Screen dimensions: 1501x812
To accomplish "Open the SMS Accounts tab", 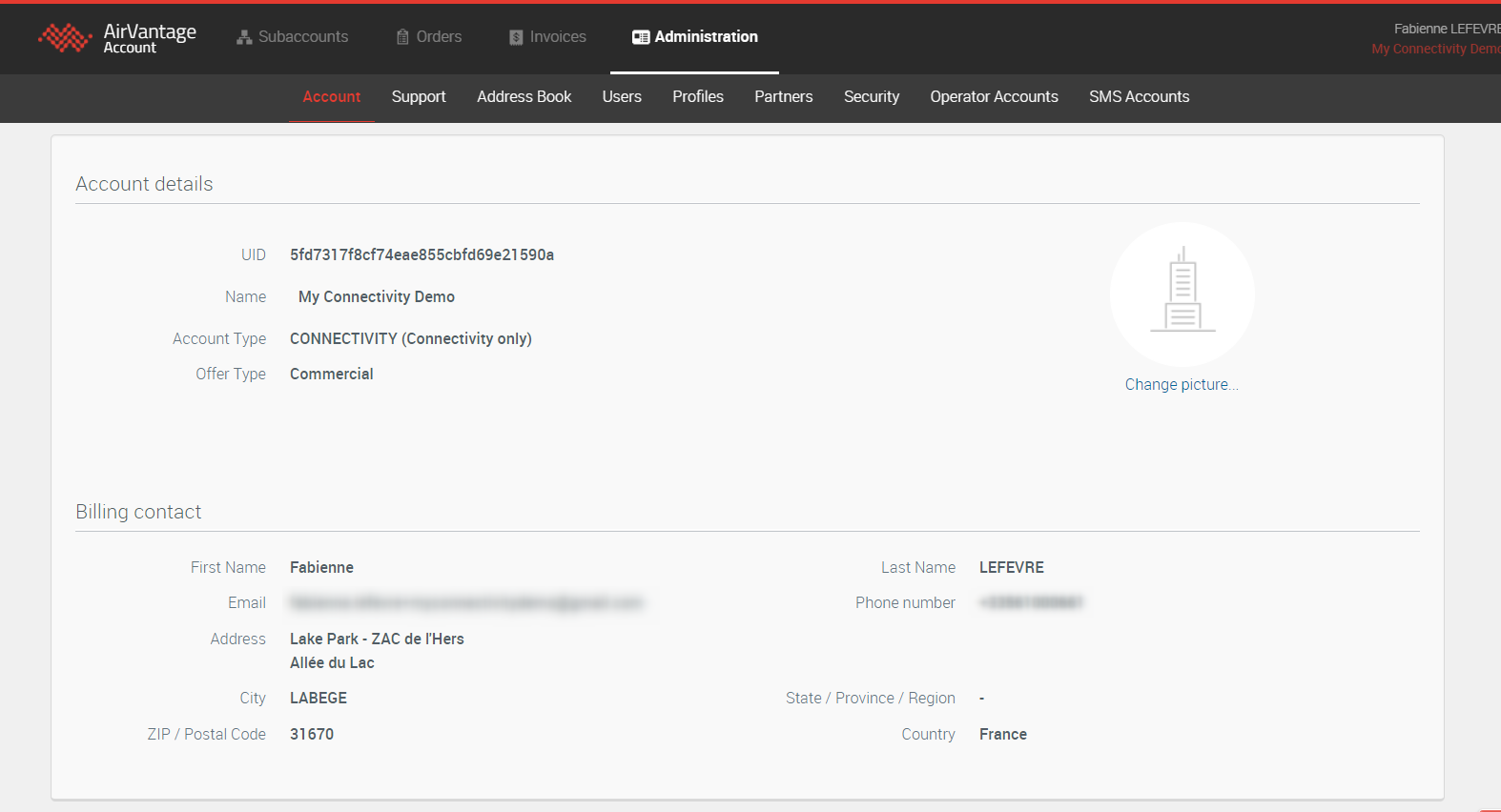I will [x=1139, y=97].
